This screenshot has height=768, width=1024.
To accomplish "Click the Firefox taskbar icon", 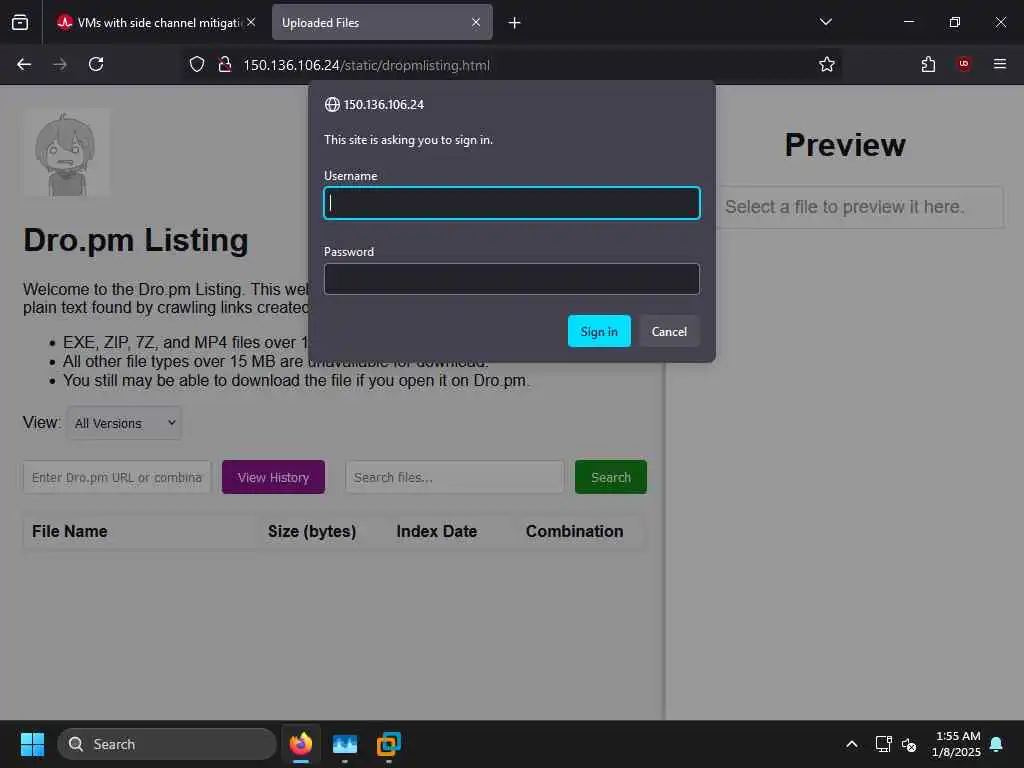I will click(x=301, y=744).
